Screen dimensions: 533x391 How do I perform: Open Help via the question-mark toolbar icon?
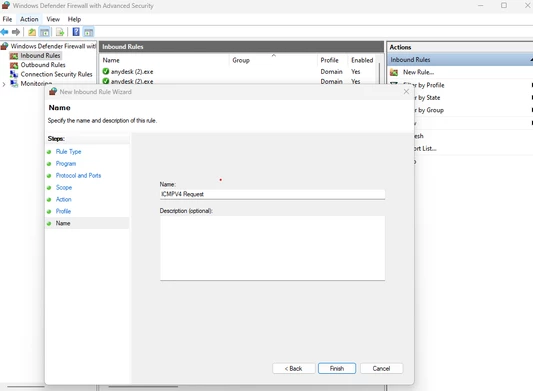76,32
